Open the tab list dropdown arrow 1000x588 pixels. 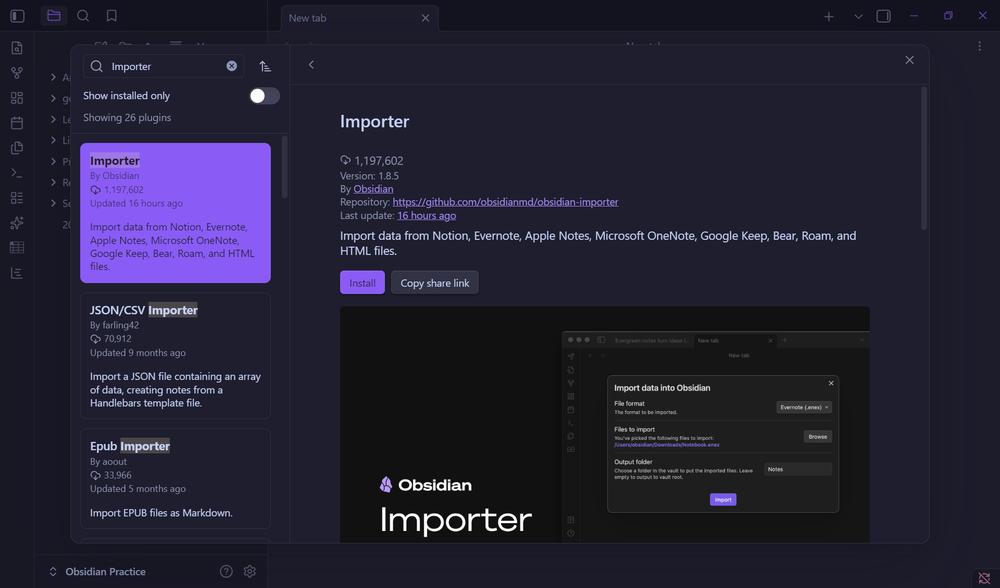click(x=858, y=17)
